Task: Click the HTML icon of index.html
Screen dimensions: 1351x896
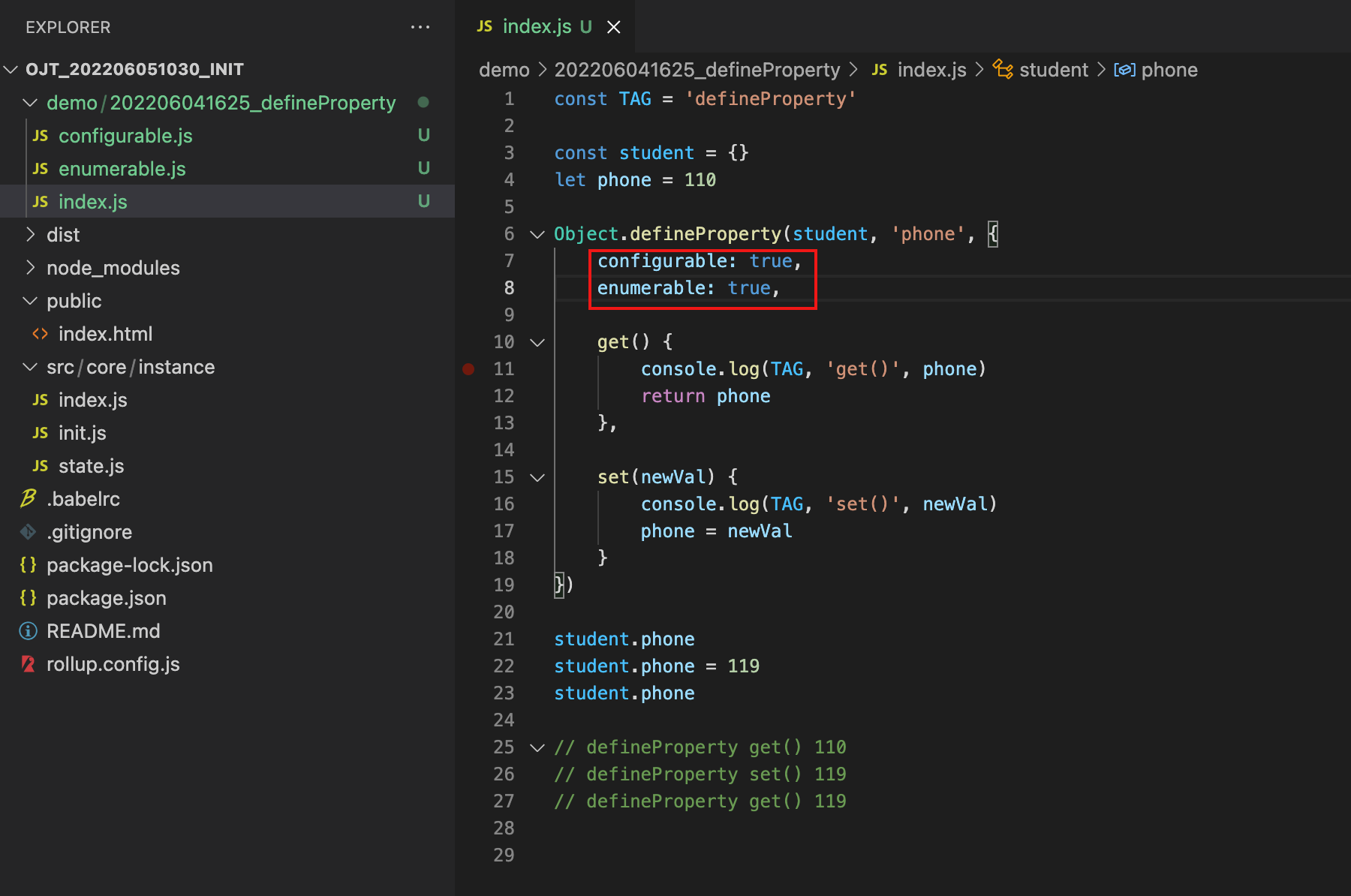Action: point(41,334)
